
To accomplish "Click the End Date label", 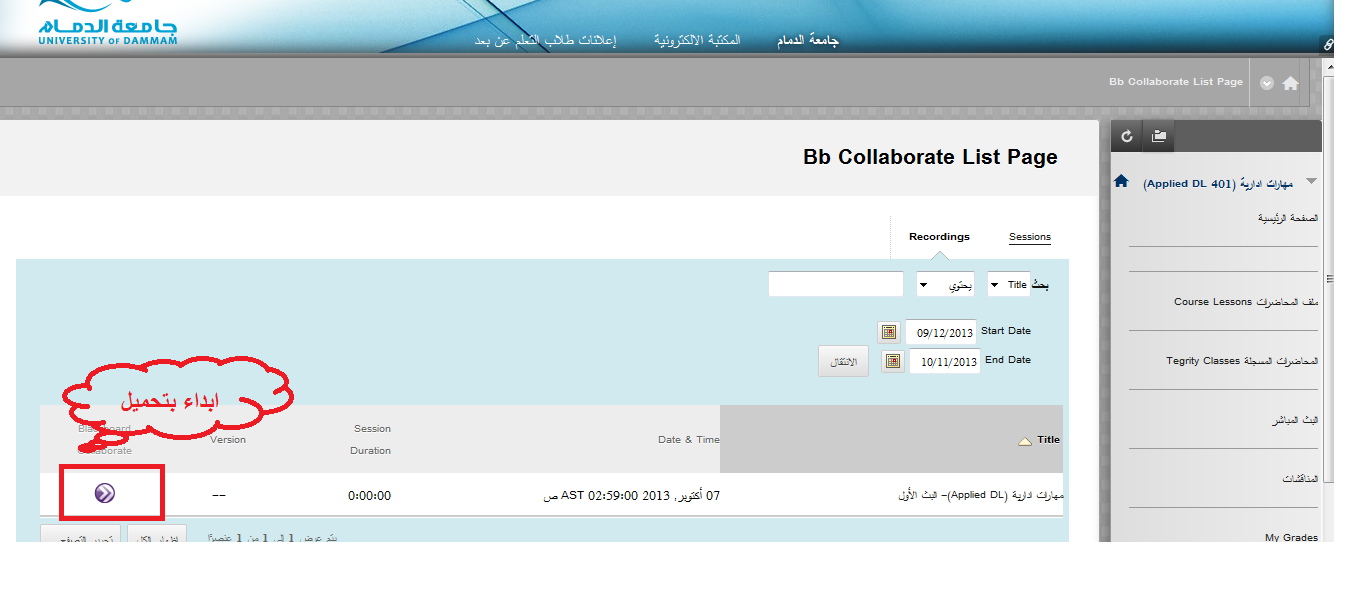I will [x=1008, y=360].
